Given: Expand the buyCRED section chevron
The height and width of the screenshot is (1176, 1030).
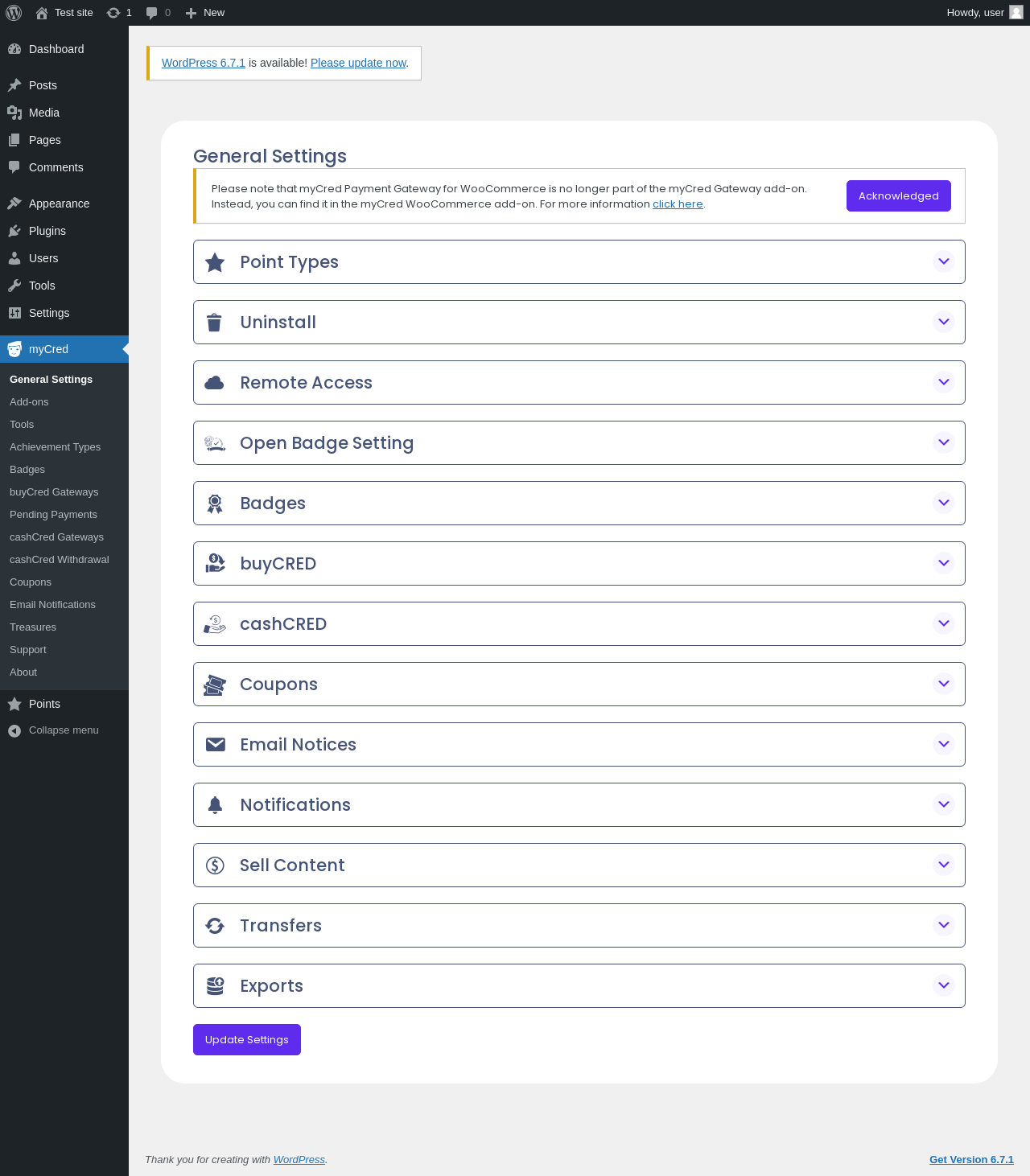Looking at the screenshot, I should point(944,563).
